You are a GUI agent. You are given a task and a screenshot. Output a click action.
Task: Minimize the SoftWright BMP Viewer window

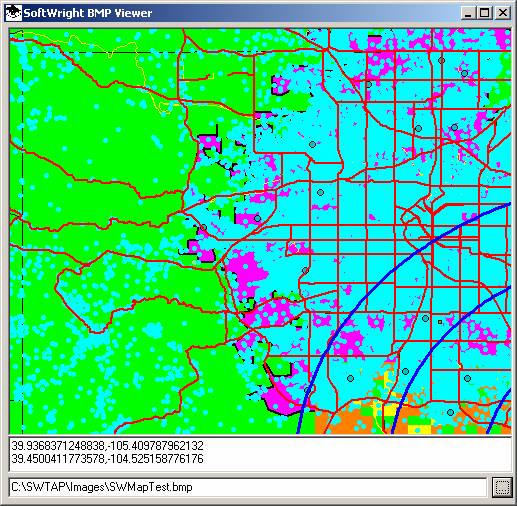coord(468,13)
